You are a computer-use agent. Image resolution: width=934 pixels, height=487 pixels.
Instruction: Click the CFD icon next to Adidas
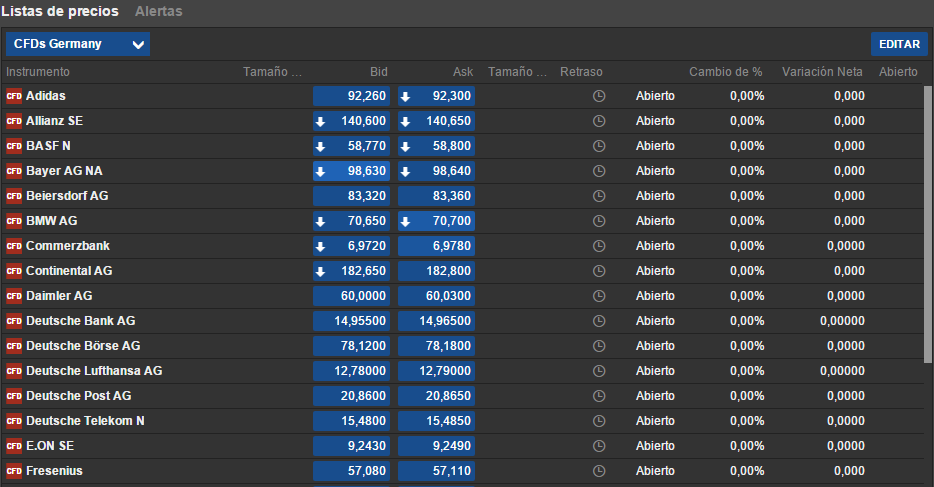click(14, 96)
